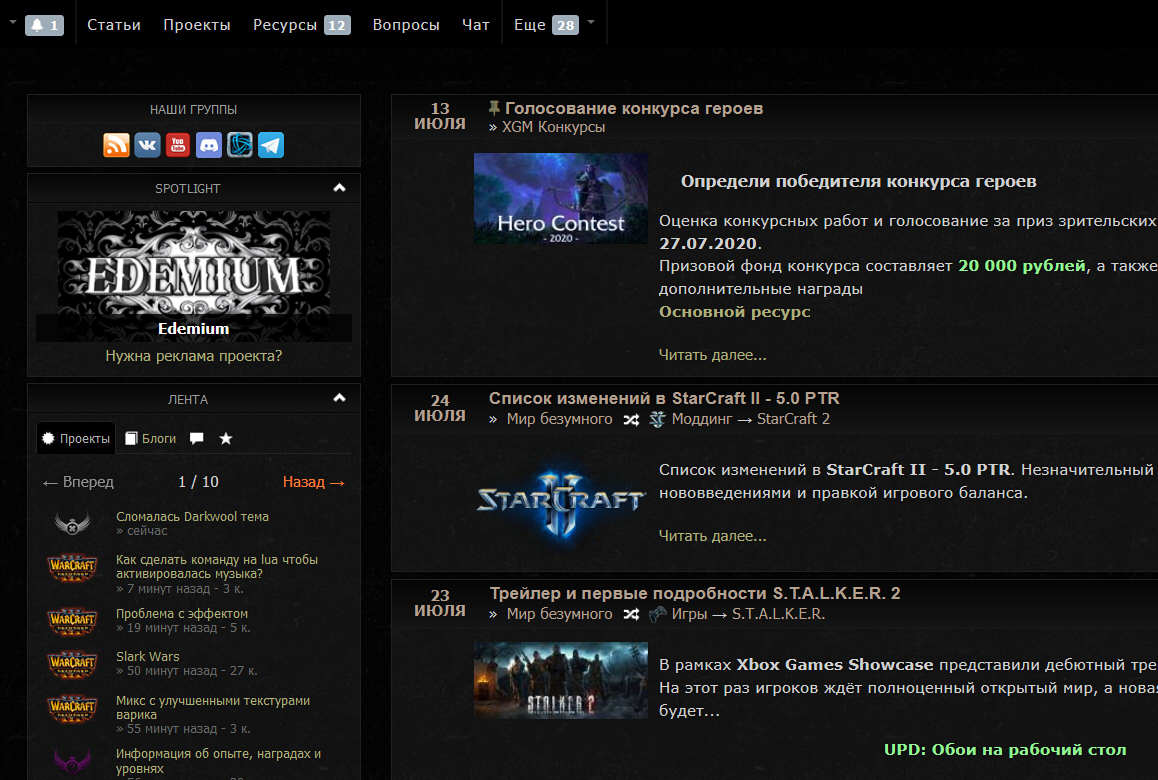Open Читать далее in Hero Contest post
The width and height of the screenshot is (1158, 780).
click(713, 355)
